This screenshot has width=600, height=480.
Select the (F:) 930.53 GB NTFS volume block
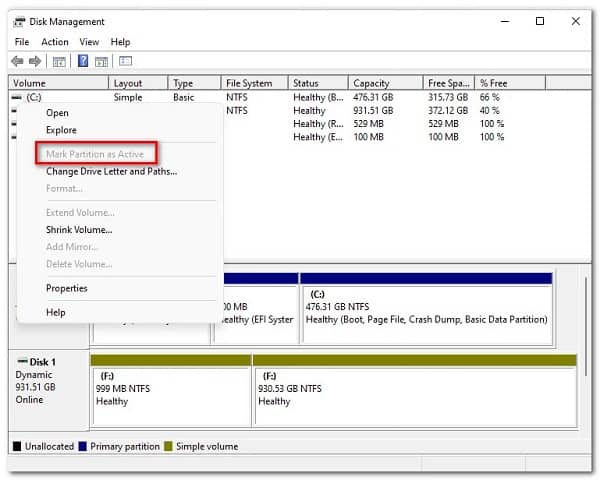415,390
